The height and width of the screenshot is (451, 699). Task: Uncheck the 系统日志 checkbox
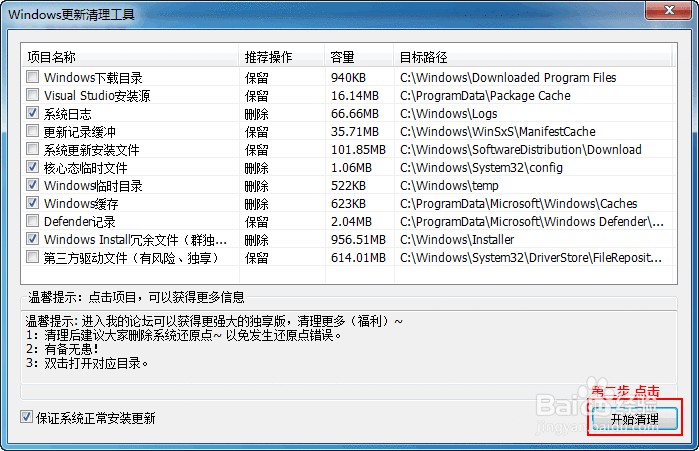[x=32, y=113]
